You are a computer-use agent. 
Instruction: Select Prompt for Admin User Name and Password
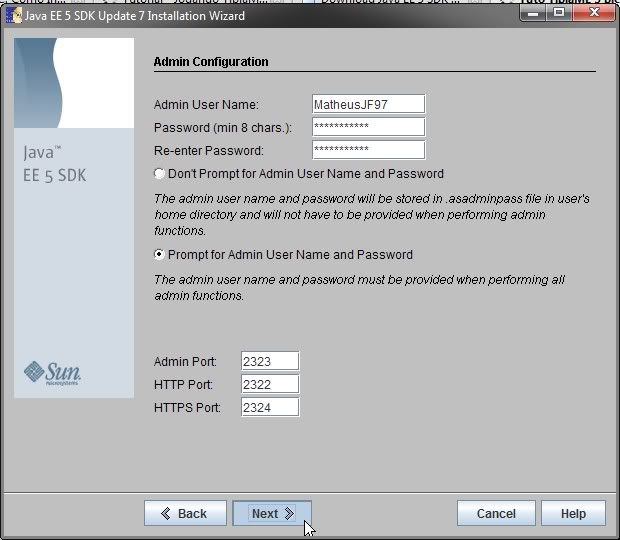tap(160, 255)
